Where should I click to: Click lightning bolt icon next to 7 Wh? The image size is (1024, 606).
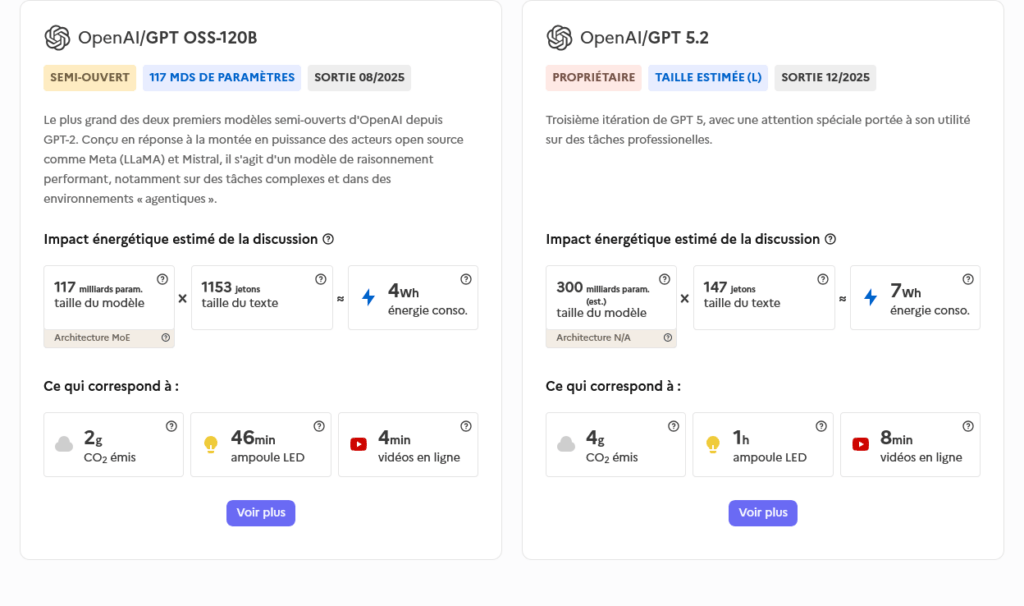coord(871,297)
